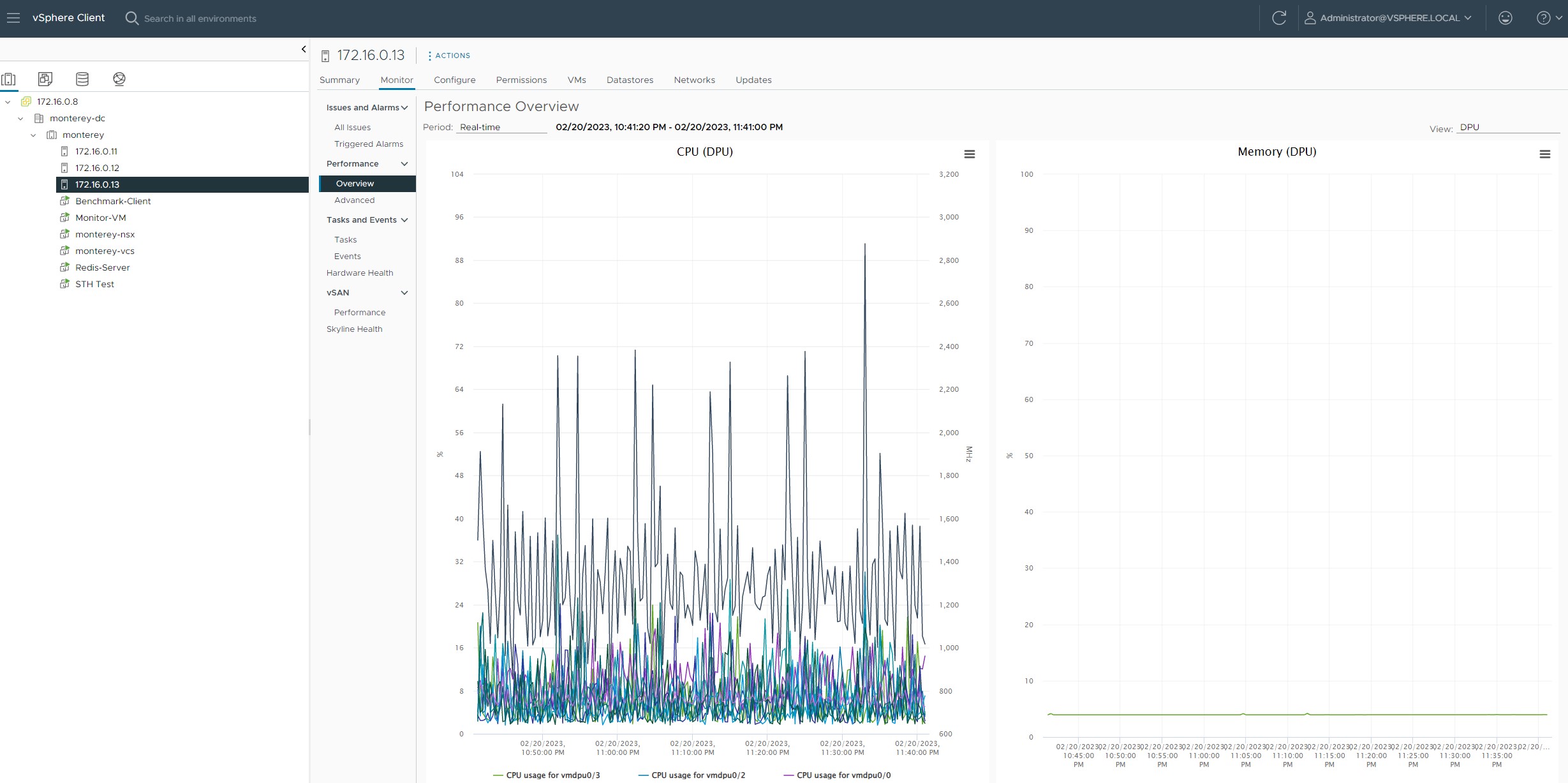Image resolution: width=1568 pixels, height=783 pixels.
Task: Collapse the left navigation pane arrow
Action: point(304,49)
